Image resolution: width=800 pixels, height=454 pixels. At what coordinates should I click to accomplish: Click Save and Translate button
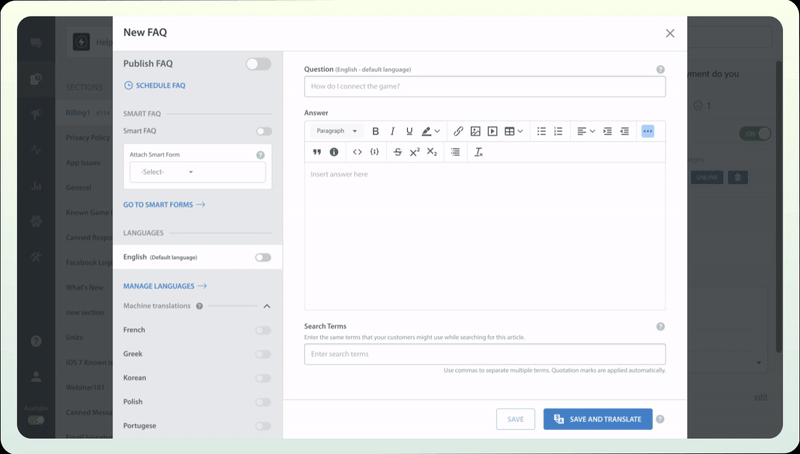[x=598, y=419]
